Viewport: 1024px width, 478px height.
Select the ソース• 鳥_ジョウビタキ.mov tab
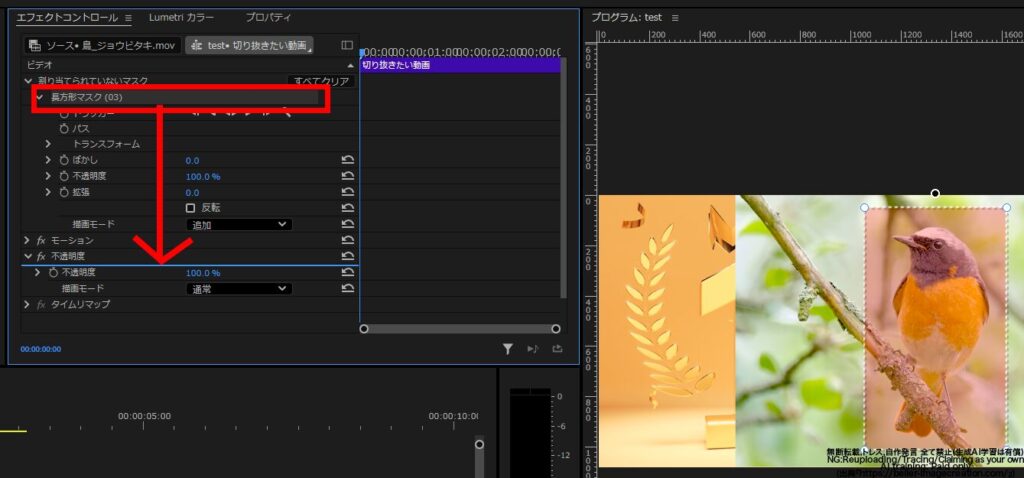(103, 46)
